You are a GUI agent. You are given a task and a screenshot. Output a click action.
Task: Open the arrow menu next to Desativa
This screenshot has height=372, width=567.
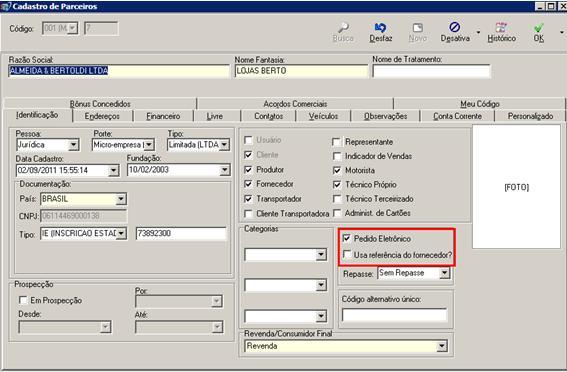[x=478, y=32]
